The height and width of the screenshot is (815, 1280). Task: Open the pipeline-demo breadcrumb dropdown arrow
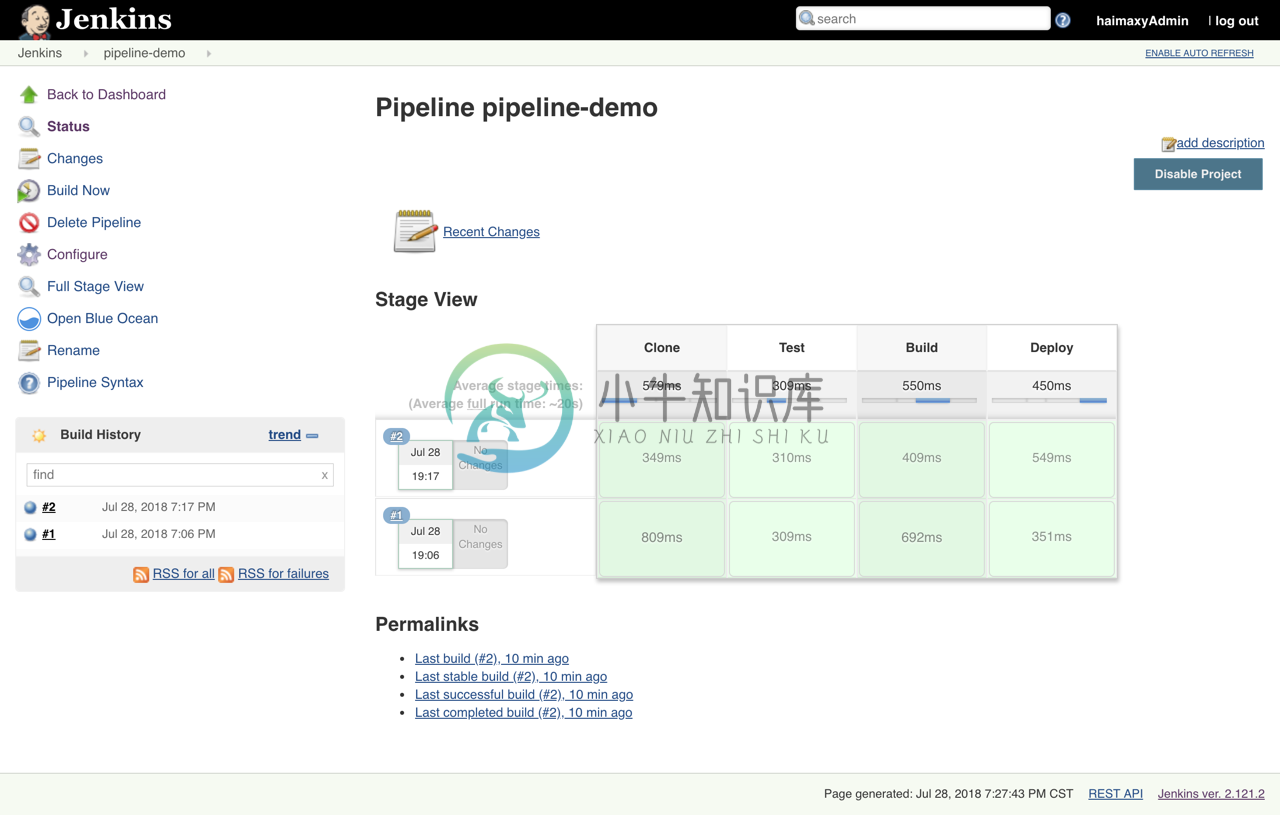tap(209, 54)
